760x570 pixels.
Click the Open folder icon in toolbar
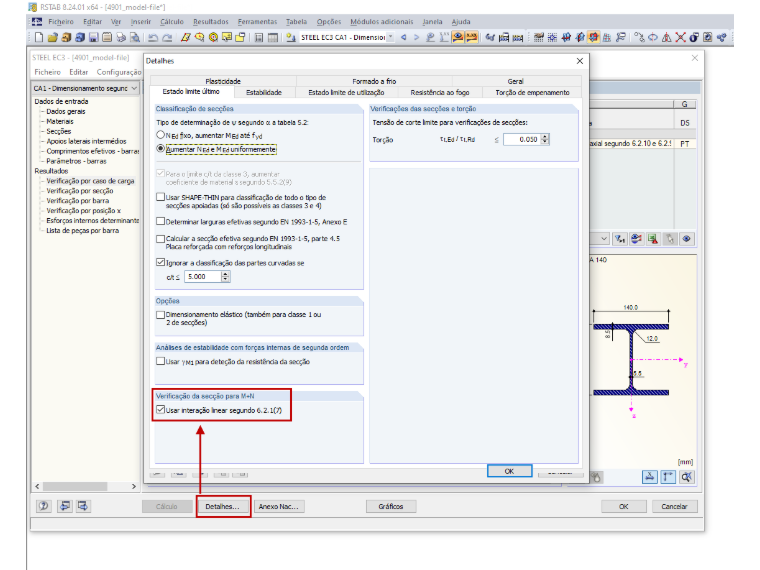pyautogui.click(x=52, y=37)
